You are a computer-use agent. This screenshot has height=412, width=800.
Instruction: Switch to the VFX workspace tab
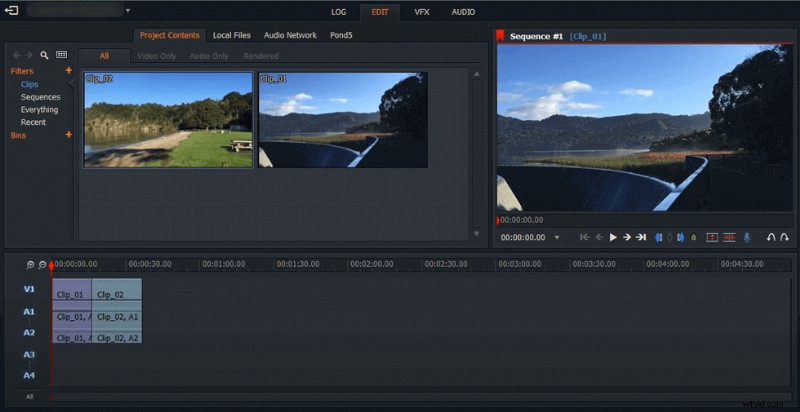click(x=421, y=12)
